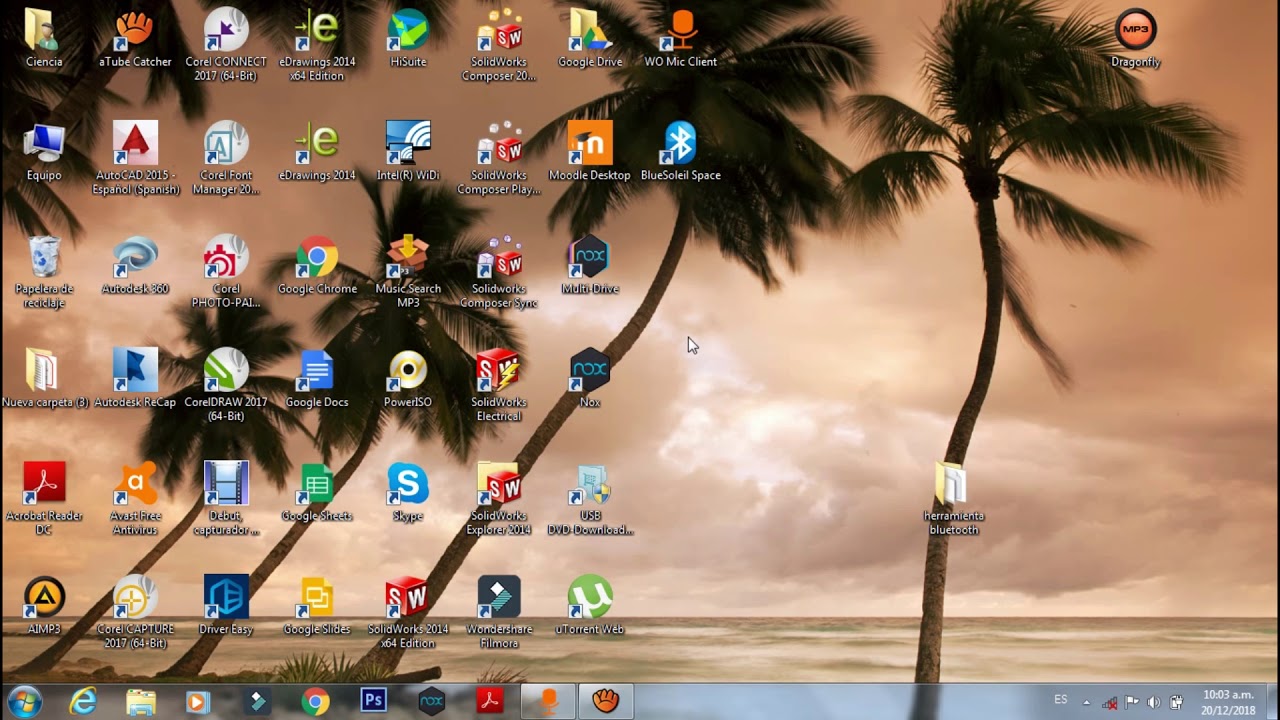Select the Acrobat Reader DC shortcut
Image resolution: width=1280 pixels, height=720 pixels.
point(44,499)
